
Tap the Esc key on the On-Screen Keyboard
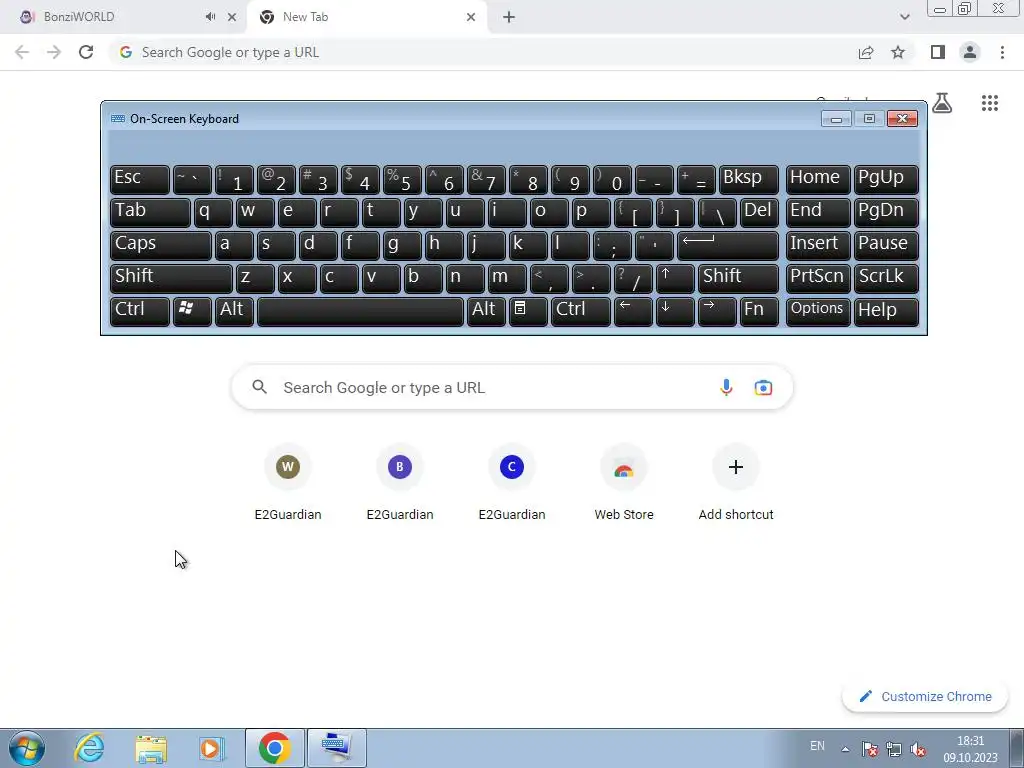tap(140, 179)
